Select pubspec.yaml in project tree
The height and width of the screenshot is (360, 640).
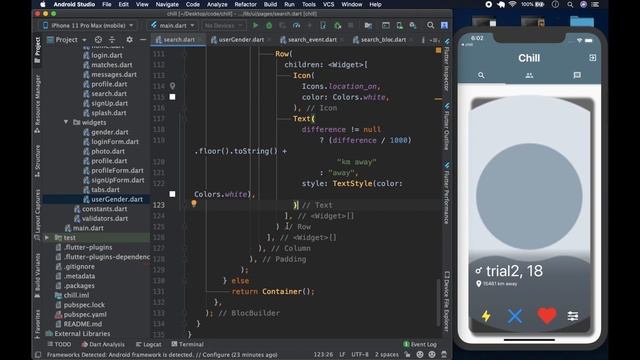pos(85,314)
